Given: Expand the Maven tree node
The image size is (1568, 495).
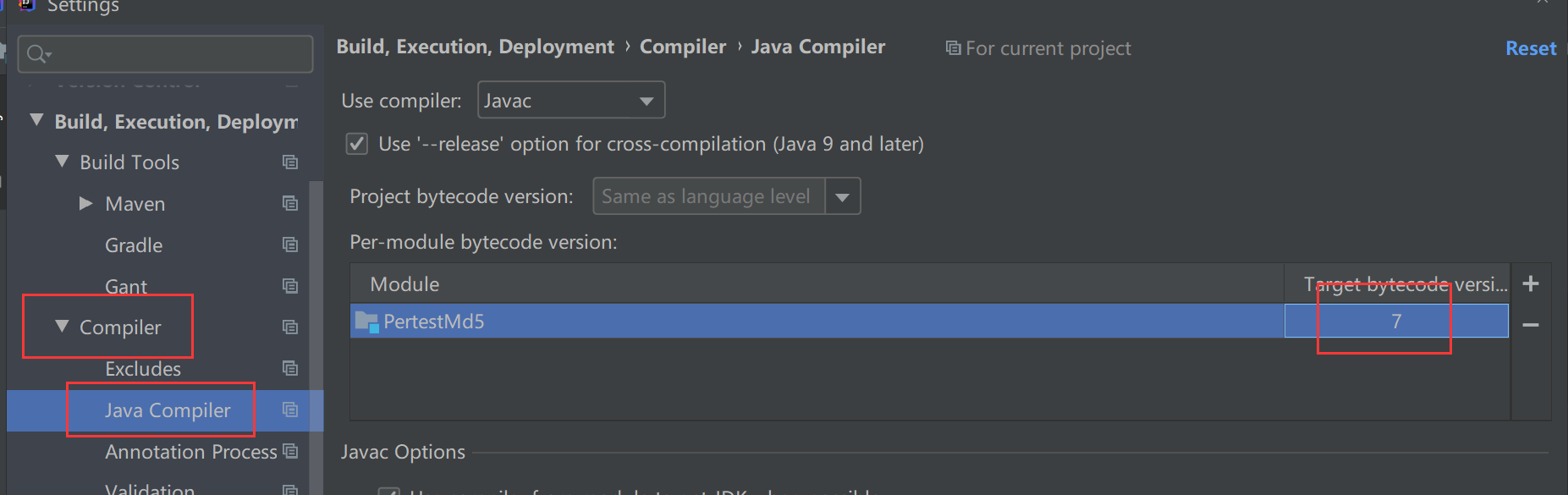Looking at the screenshot, I should coord(85,203).
